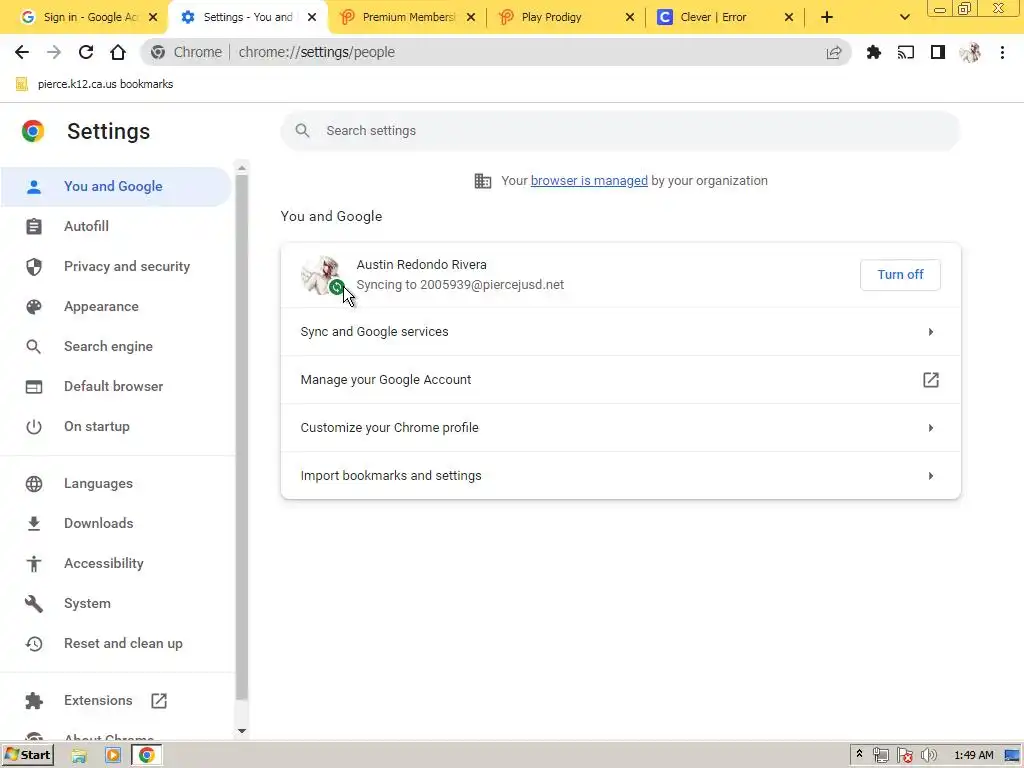
Task: Close the Play Prodigy tab
Action: (x=630, y=17)
